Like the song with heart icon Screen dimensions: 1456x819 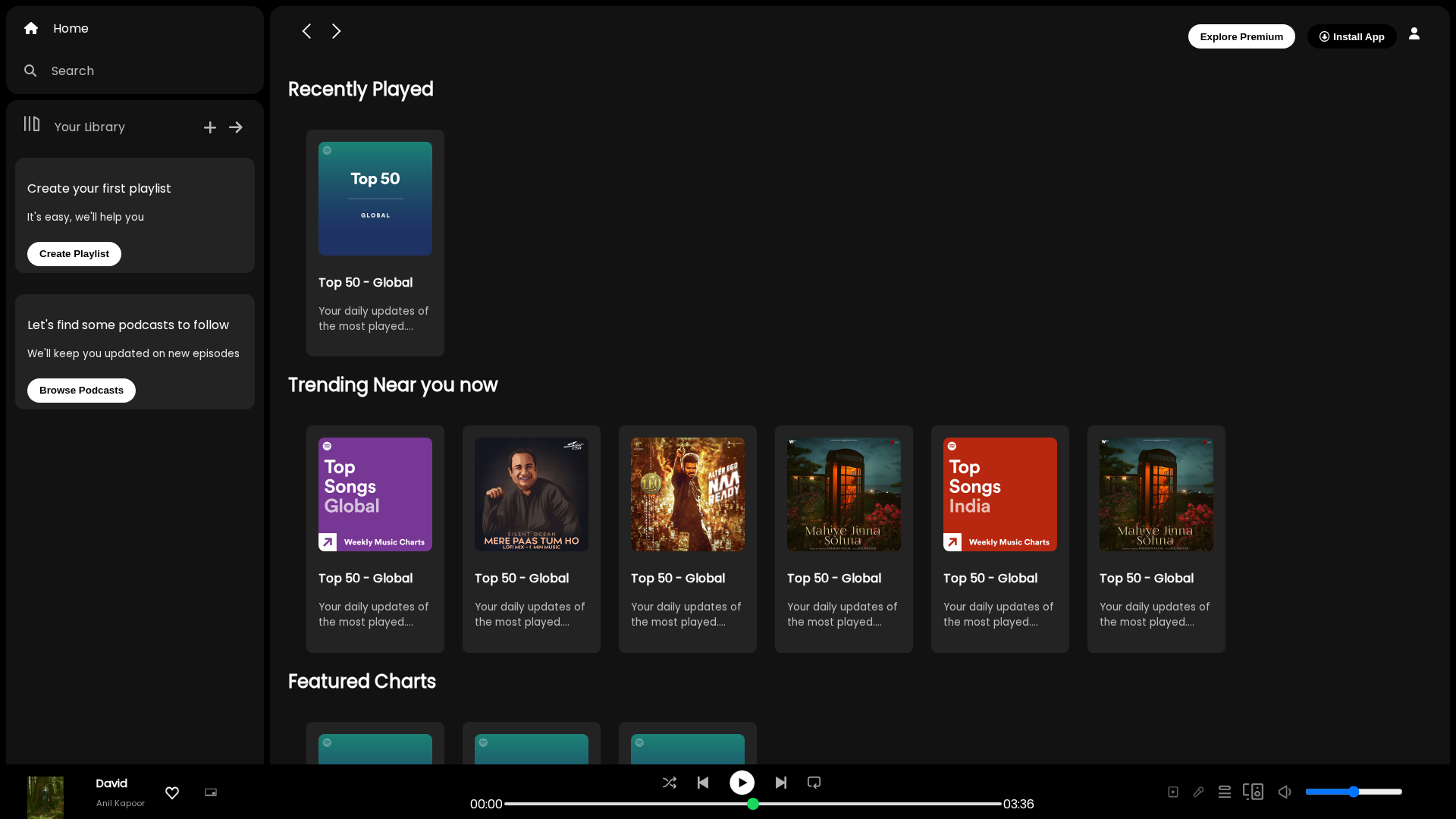tap(172, 792)
